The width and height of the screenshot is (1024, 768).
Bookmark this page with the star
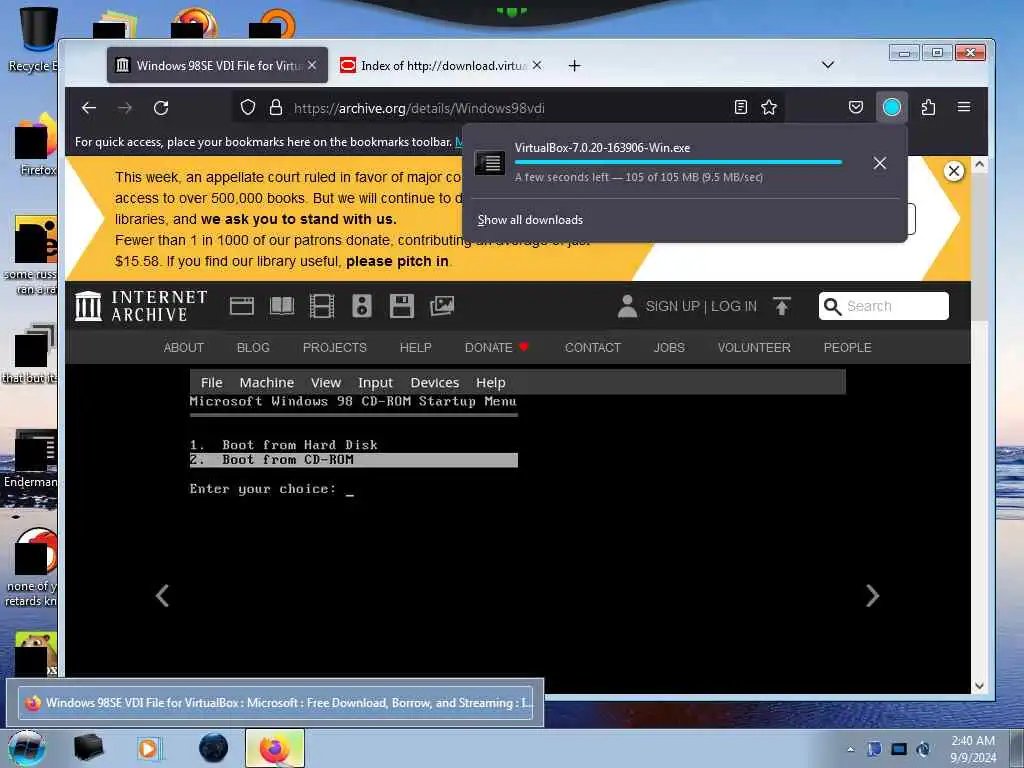769,107
